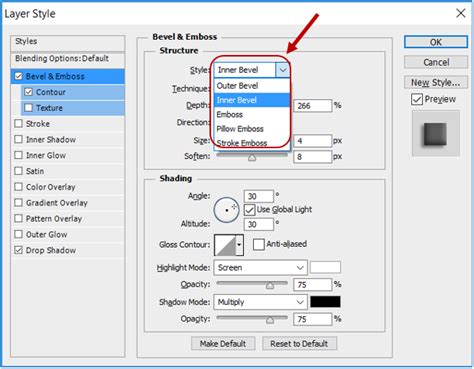Click the Soften slider handle
The image size is (474, 369).
coord(252,157)
